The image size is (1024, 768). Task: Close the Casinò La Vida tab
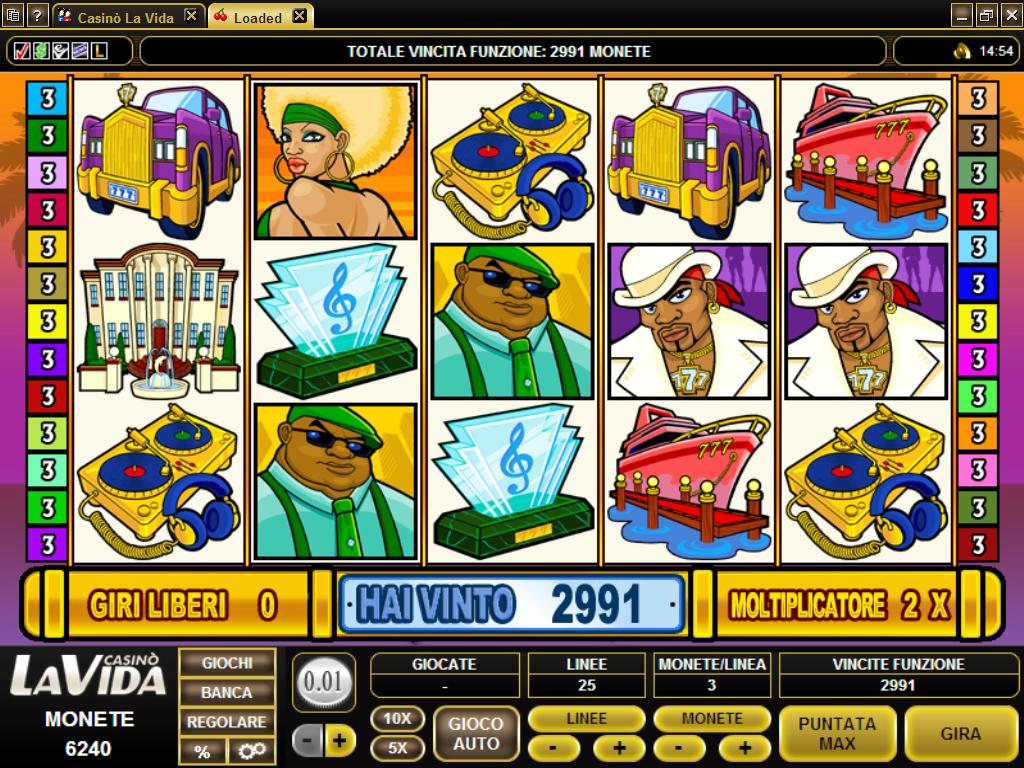[191, 16]
